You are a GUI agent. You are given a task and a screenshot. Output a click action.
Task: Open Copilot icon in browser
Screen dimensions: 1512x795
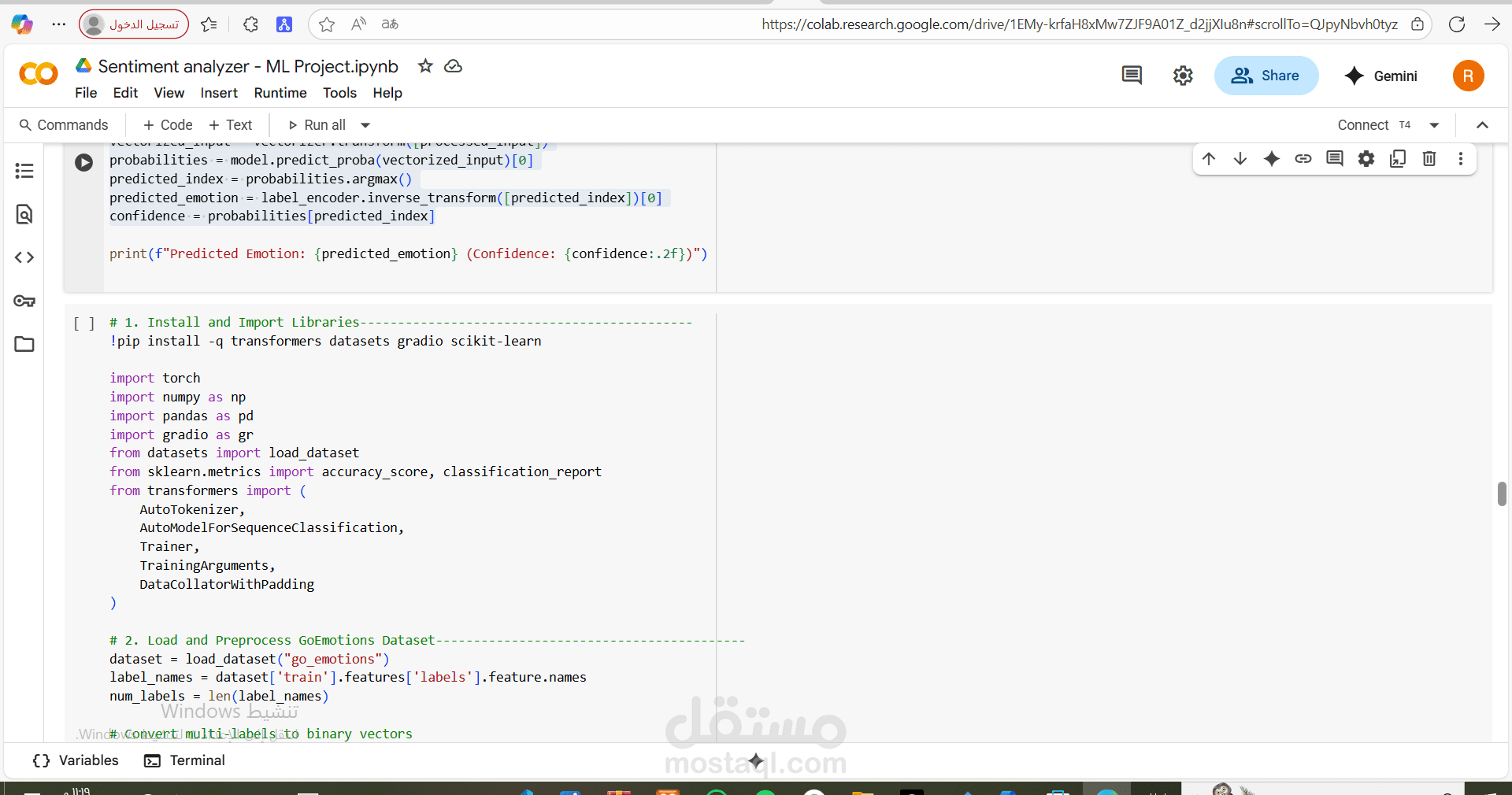(22, 24)
